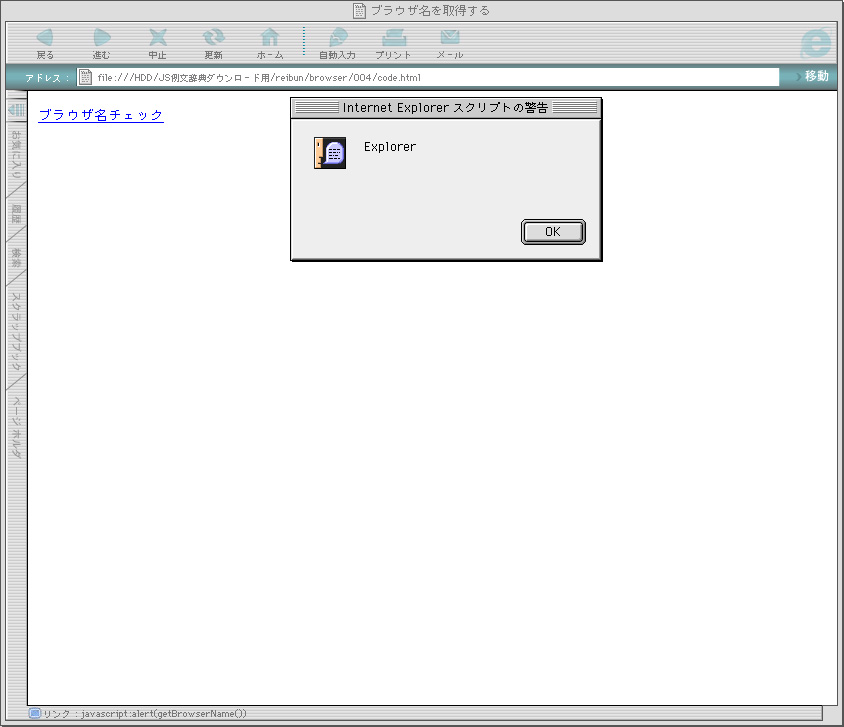Viewport: 844px width, 727px height.
Task: Open the History (履歴) side tab
Action: click(17, 214)
